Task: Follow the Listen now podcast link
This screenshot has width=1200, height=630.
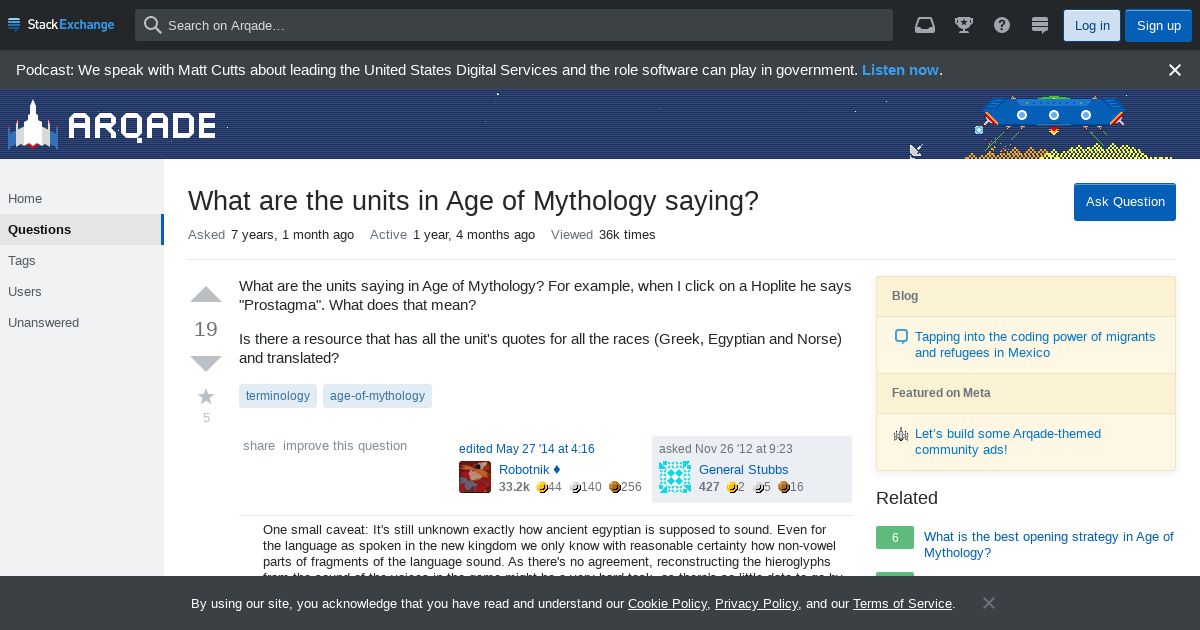Action: coord(900,70)
